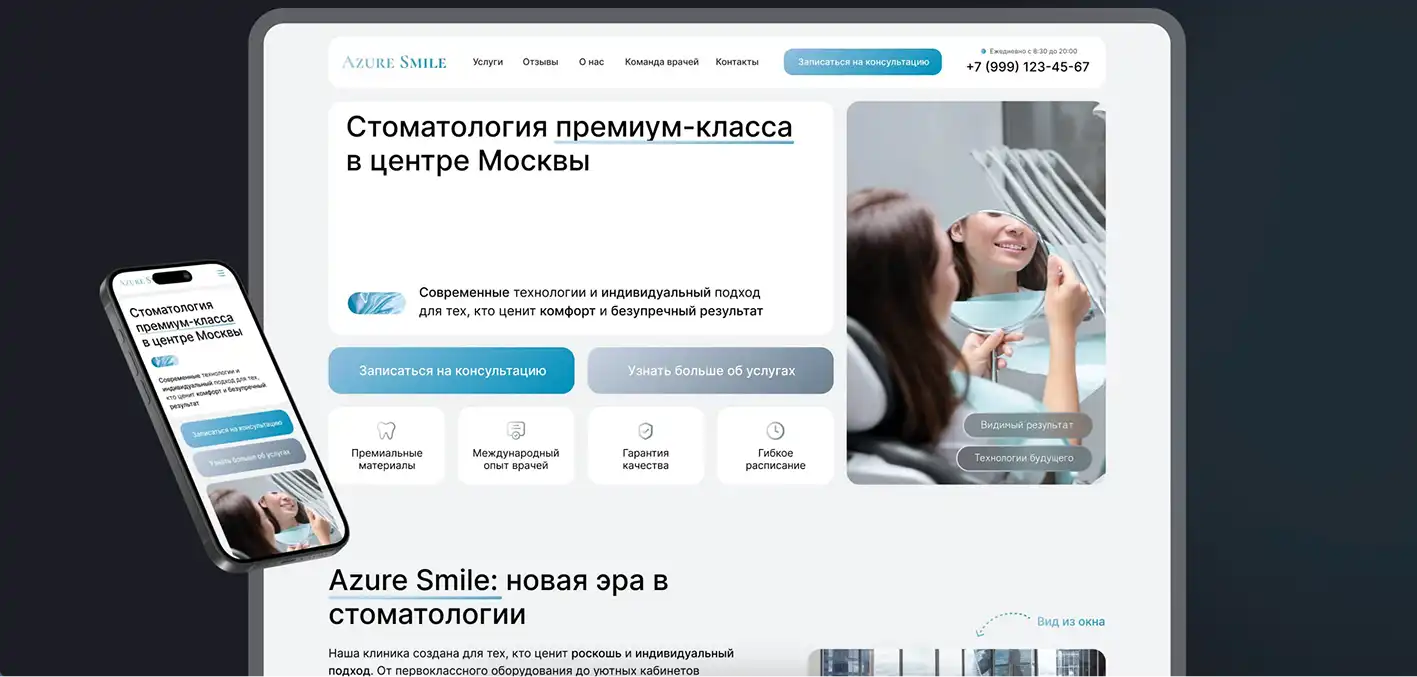Click the Azure Smile logo in the desktop header
Viewport: 1417px width, 677px height.
pos(394,62)
